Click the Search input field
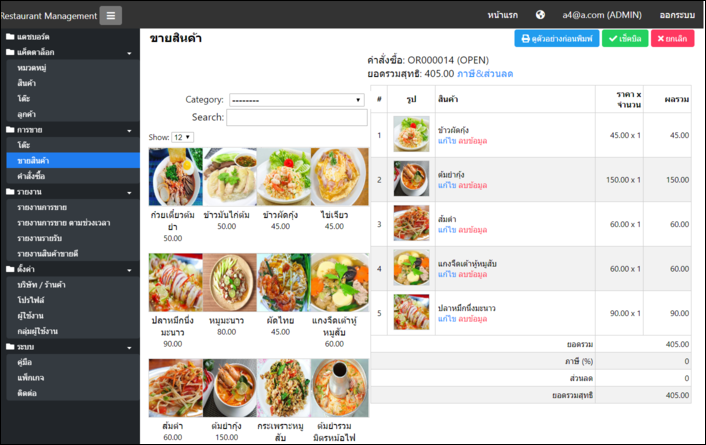Screen dimensions: 706x445 tap(296, 118)
